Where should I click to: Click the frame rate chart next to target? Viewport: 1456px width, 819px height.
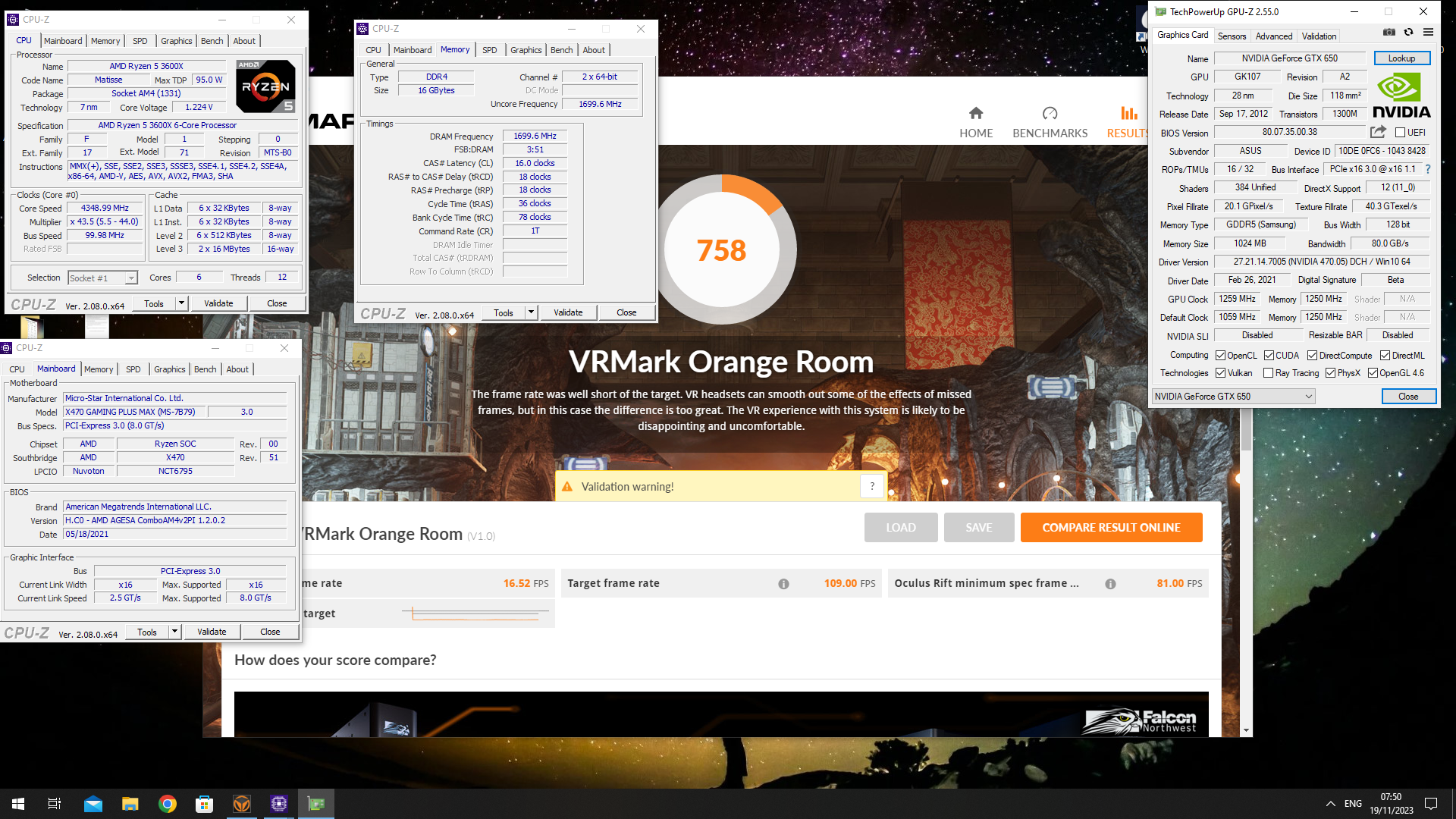475,613
